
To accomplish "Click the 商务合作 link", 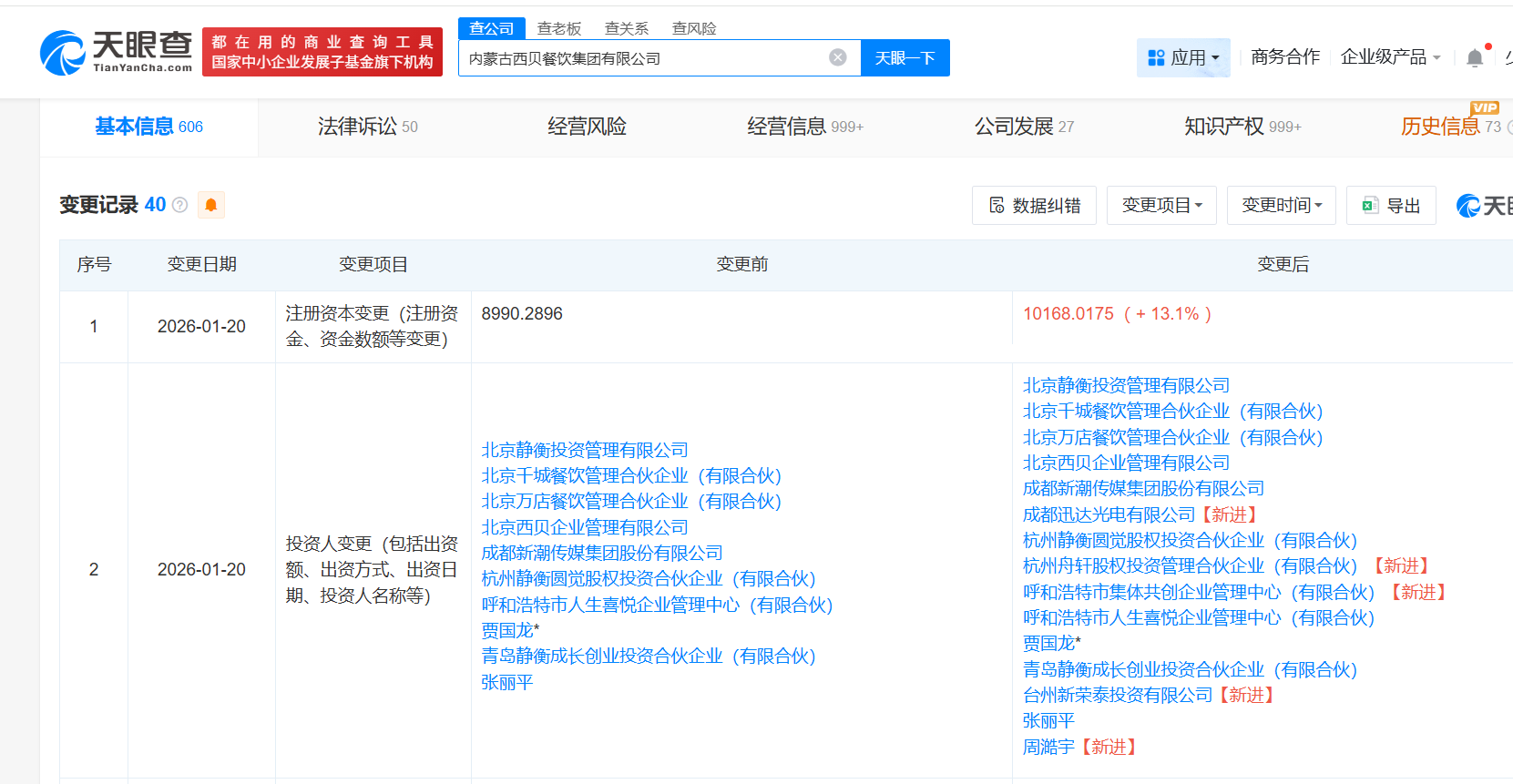I will pyautogui.click(x=1284, y=57).
